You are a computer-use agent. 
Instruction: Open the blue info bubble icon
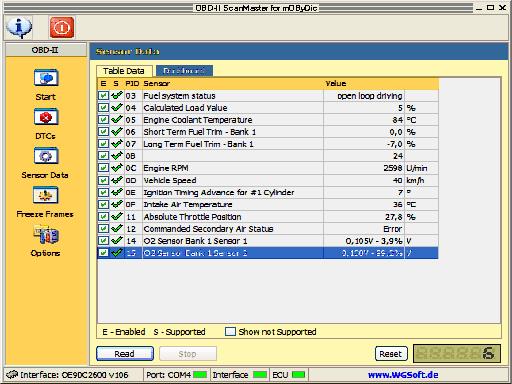click(x=19, y=27)
